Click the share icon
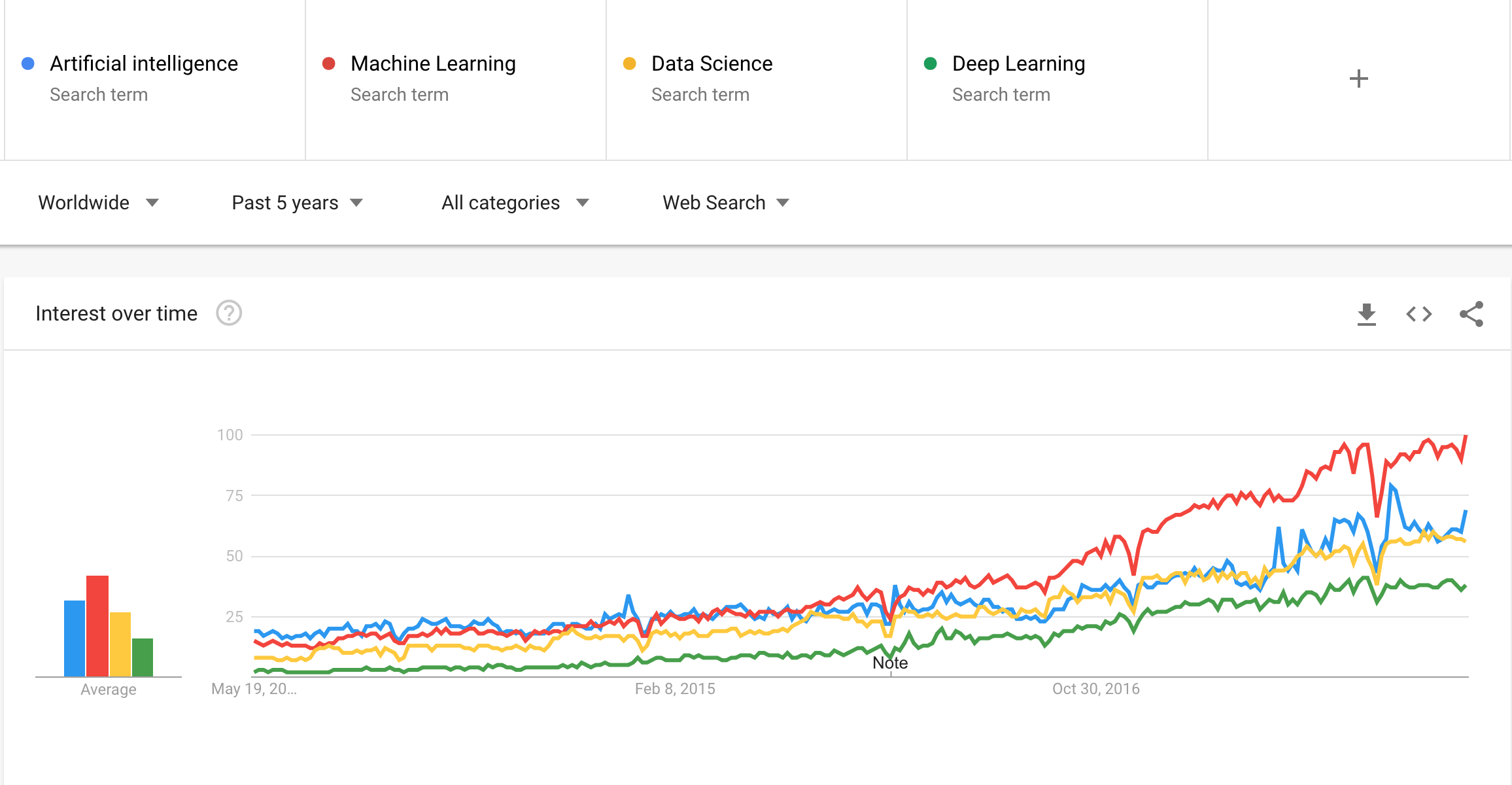The width and height of the screenshot is (1512, 785). (x=1471, y=314)
